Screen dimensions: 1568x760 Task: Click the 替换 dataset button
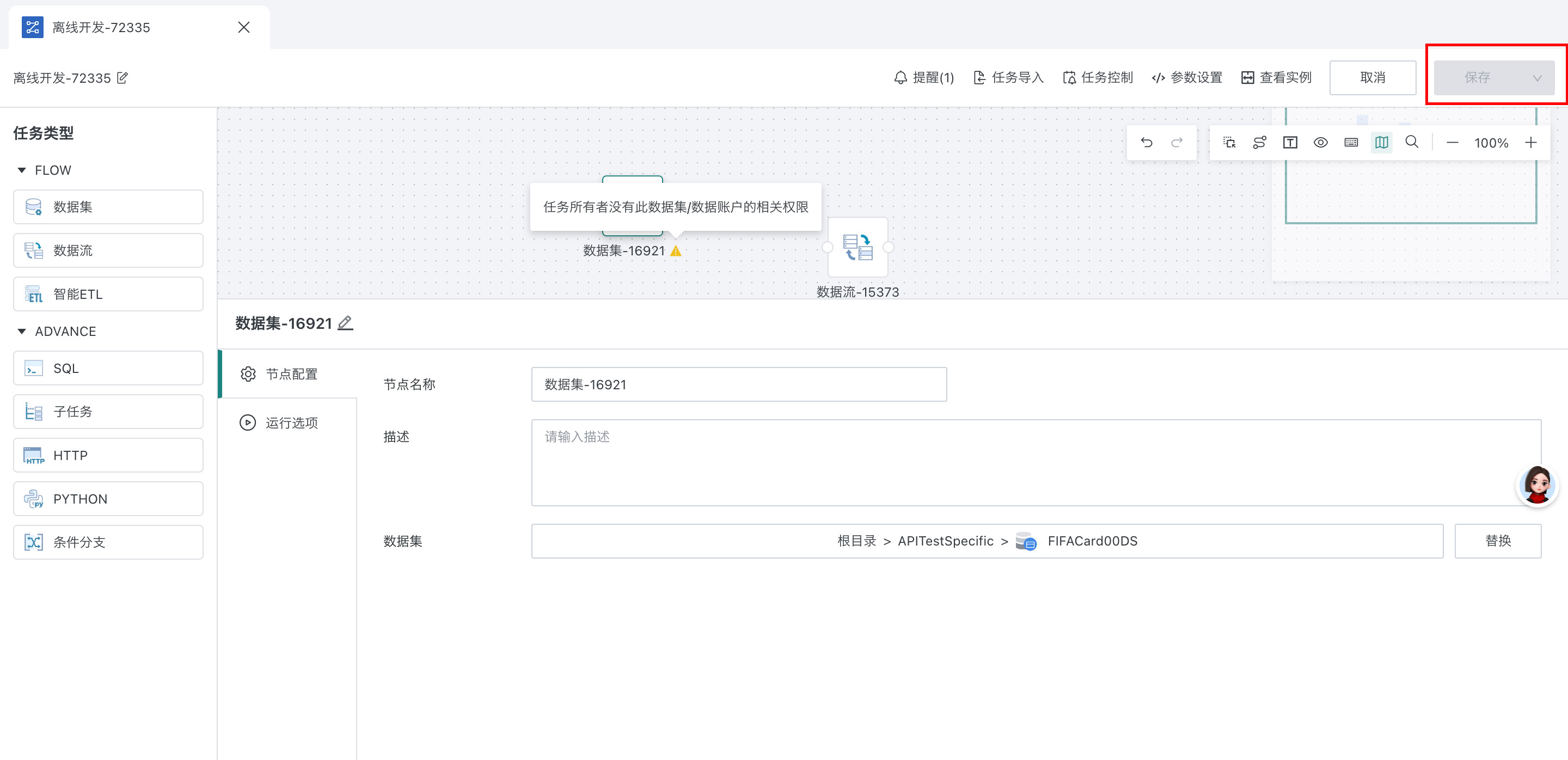[1497, 541]
